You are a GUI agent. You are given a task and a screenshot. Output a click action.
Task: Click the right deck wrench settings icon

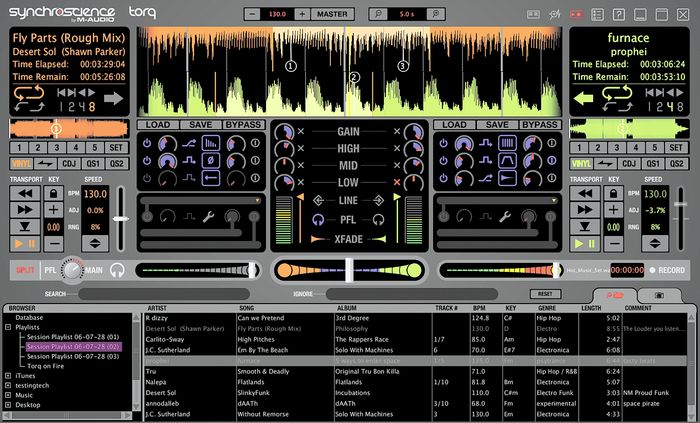(504, 217)
